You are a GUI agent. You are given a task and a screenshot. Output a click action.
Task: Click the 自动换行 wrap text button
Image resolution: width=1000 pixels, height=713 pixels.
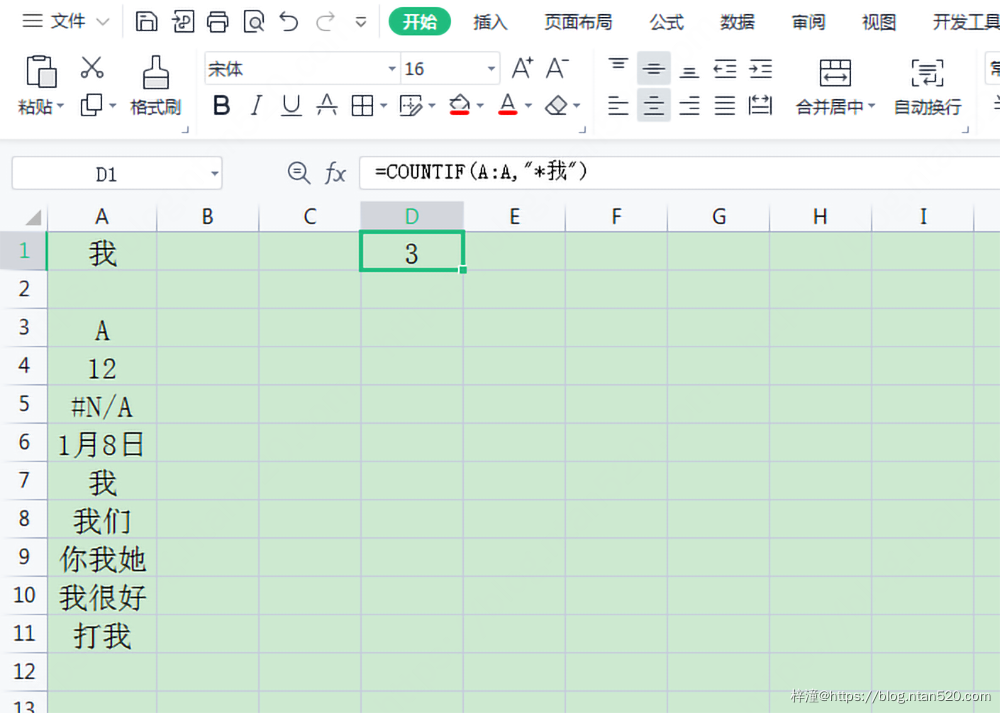point(927,87)
